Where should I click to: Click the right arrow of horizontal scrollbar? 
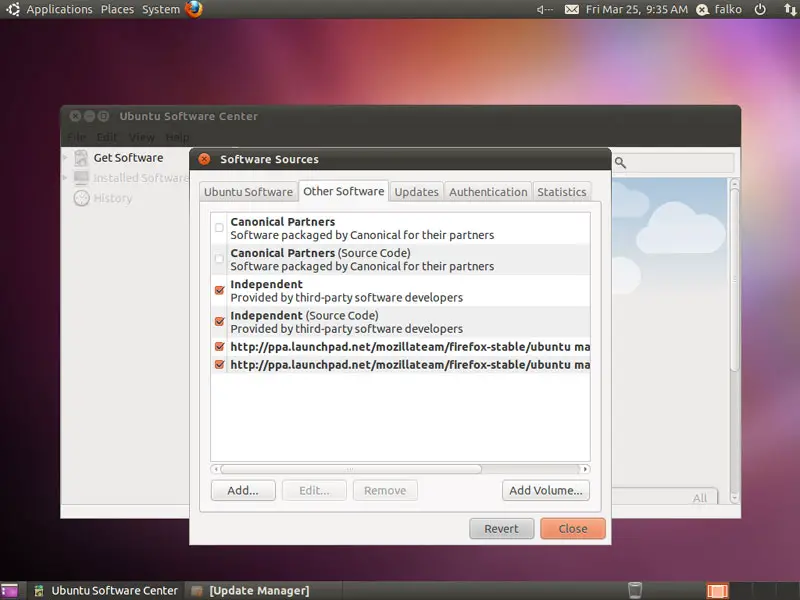click(585, 469)
